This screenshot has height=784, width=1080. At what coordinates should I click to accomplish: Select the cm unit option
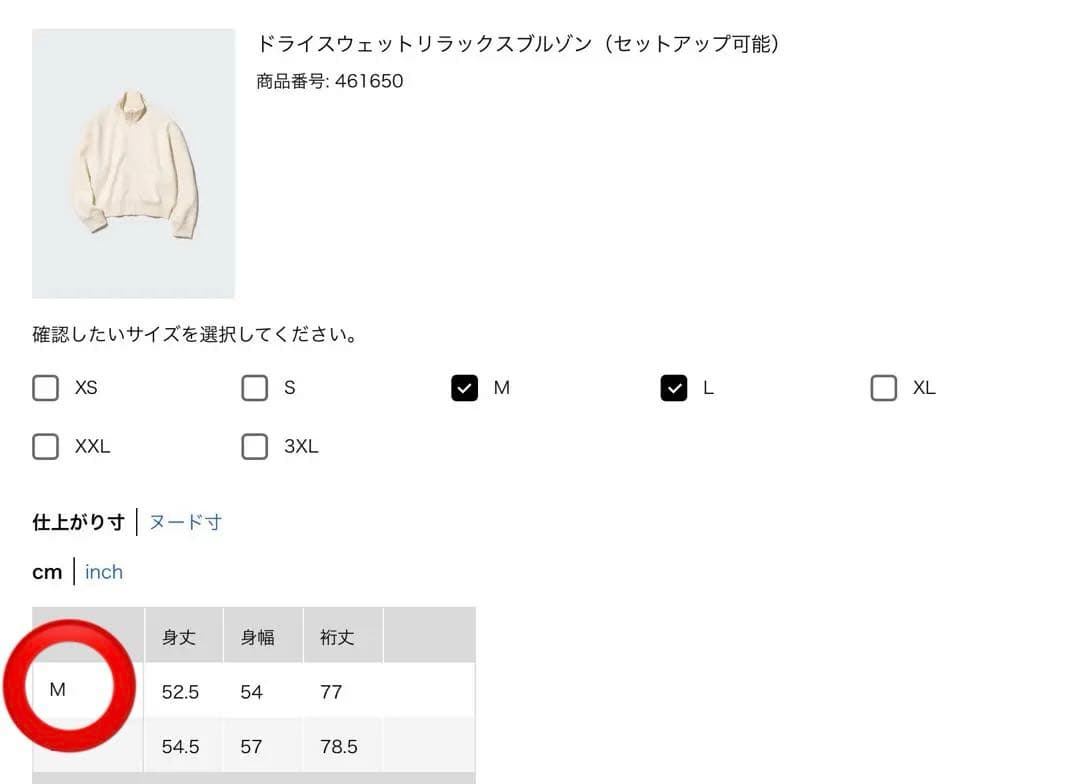click(x=47, y=572)
